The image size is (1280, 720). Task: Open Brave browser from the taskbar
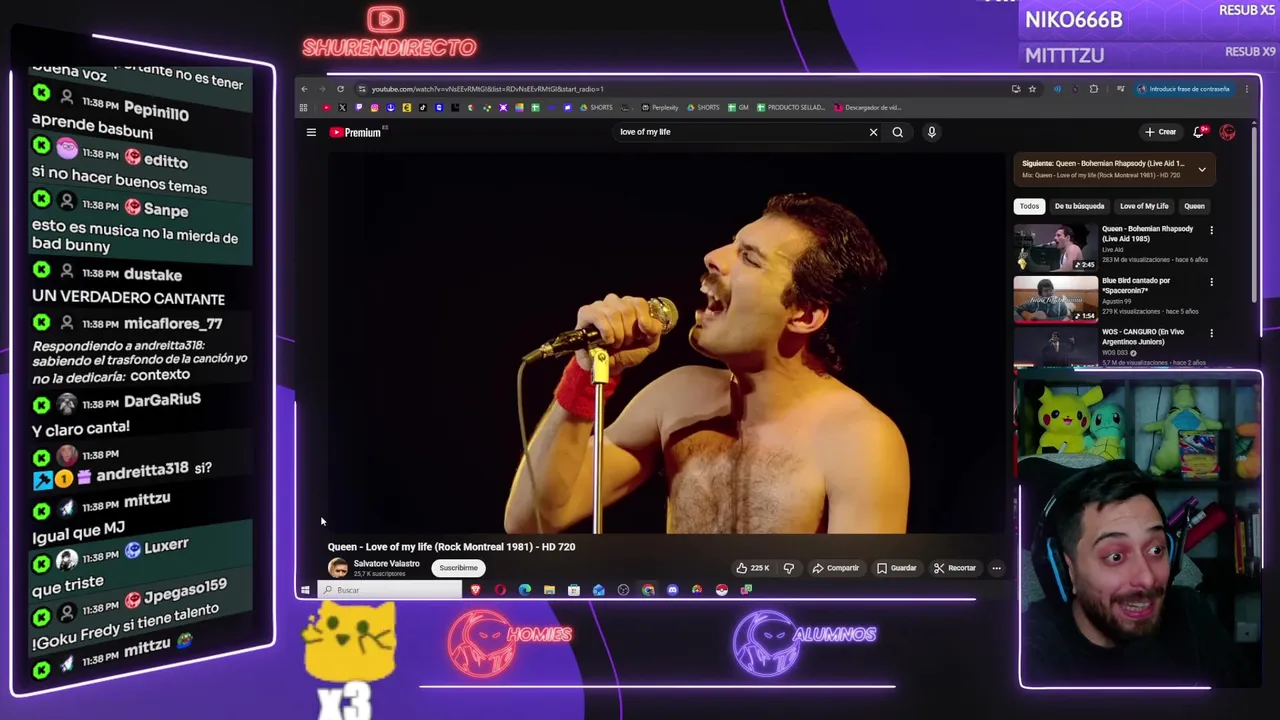[x=475, y=590]
